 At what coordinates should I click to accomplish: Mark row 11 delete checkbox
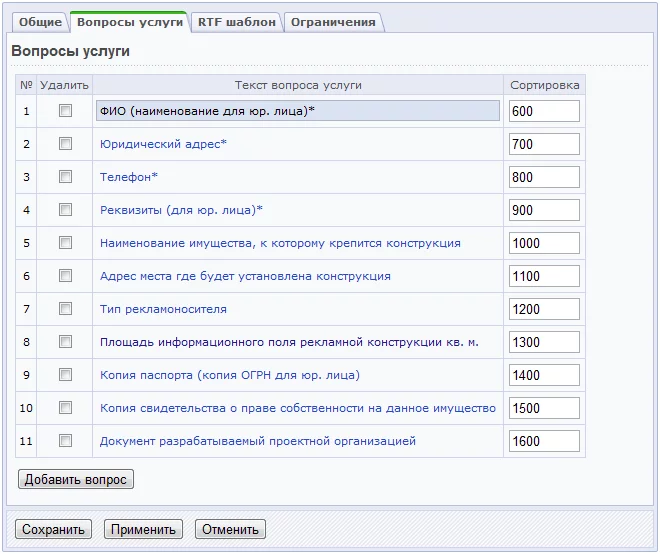(65, 441)
